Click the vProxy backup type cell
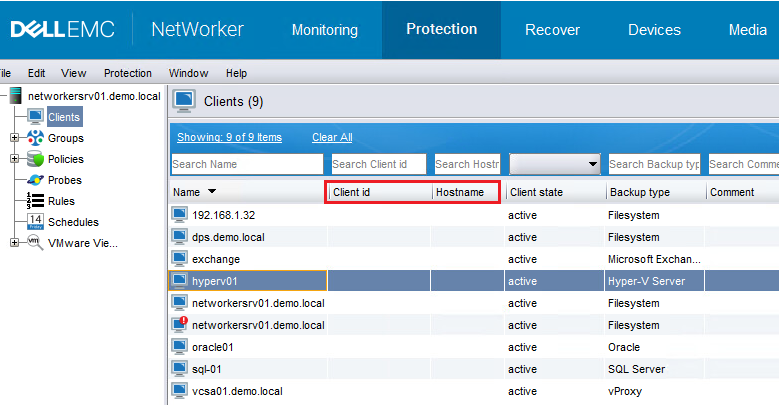The image size is (779, 405). tap(625, 391)
